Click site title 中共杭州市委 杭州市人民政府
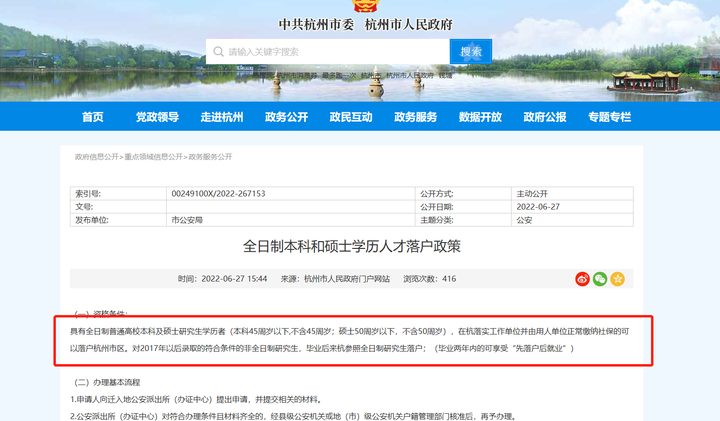This screenshot has height=421, width=720. 366,24
